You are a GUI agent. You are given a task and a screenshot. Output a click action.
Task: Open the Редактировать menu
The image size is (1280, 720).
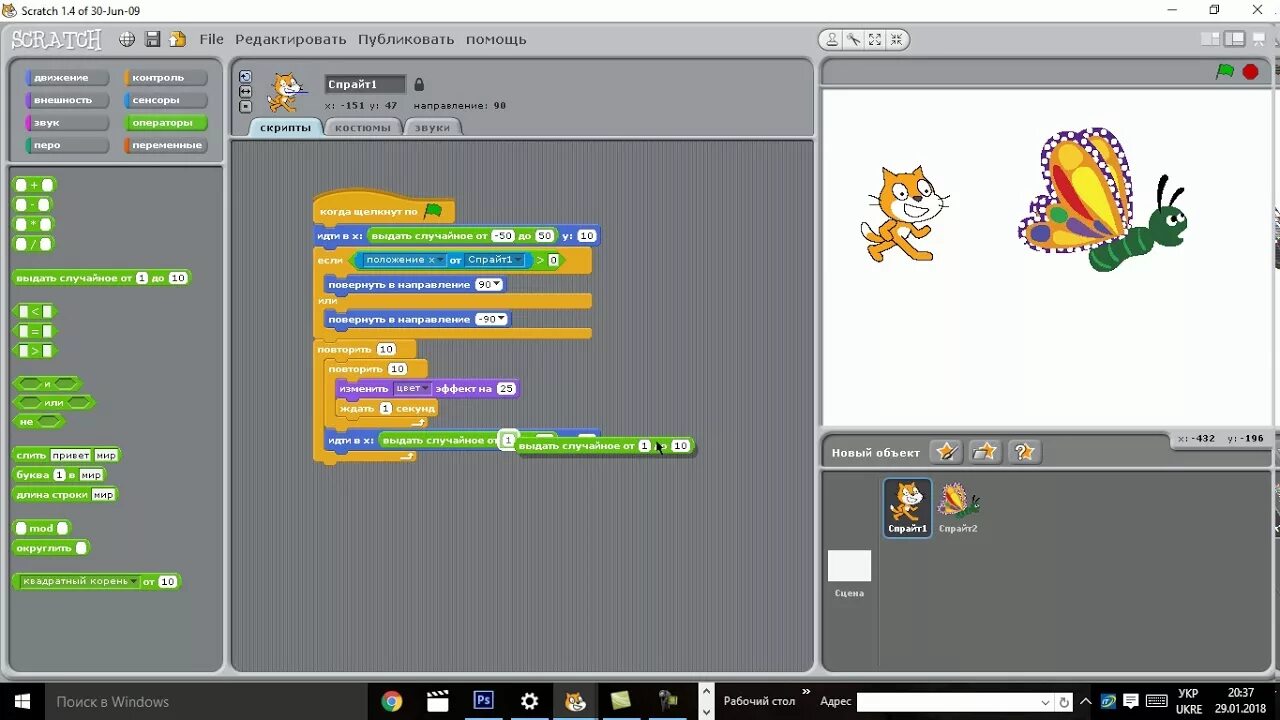click(291, 39)
